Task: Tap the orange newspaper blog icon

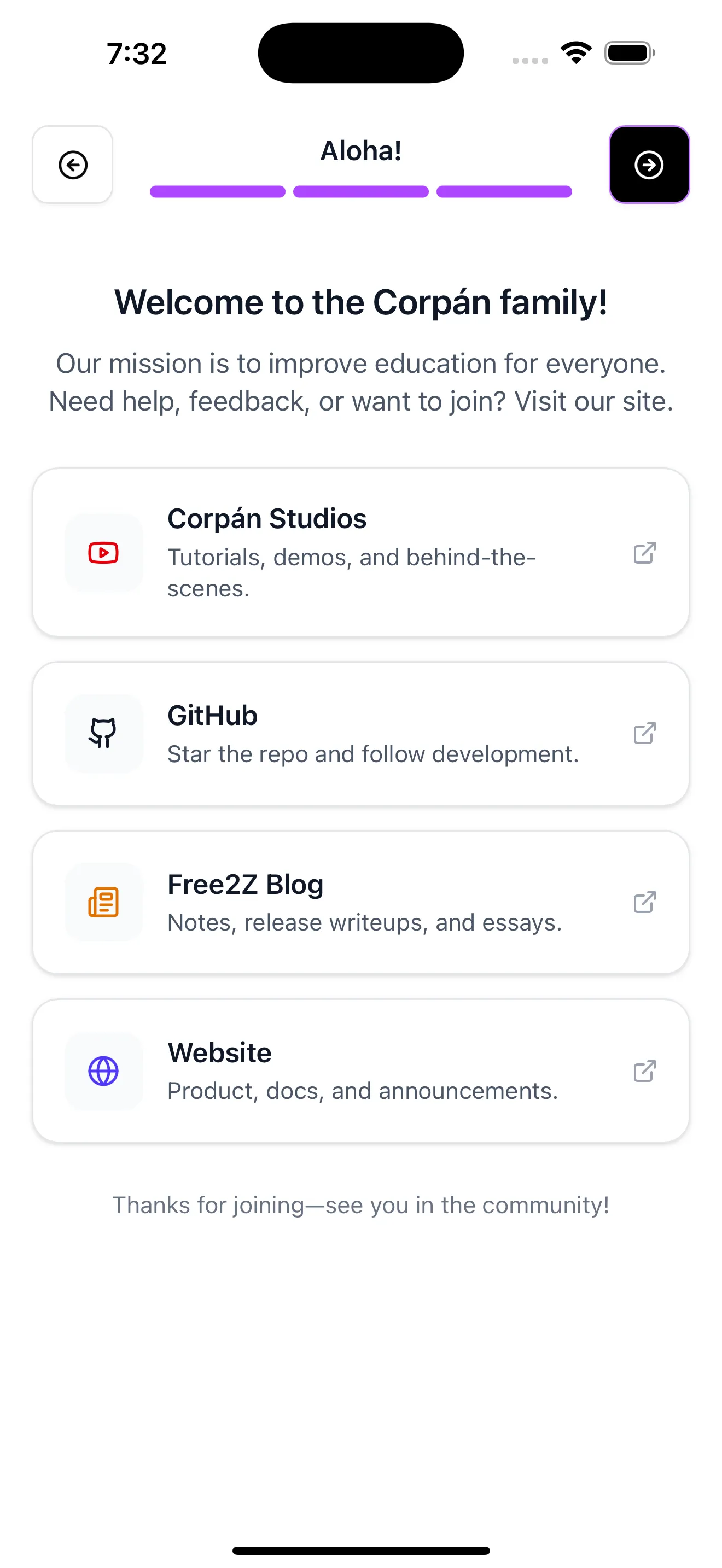Action: tap(103, 902)
